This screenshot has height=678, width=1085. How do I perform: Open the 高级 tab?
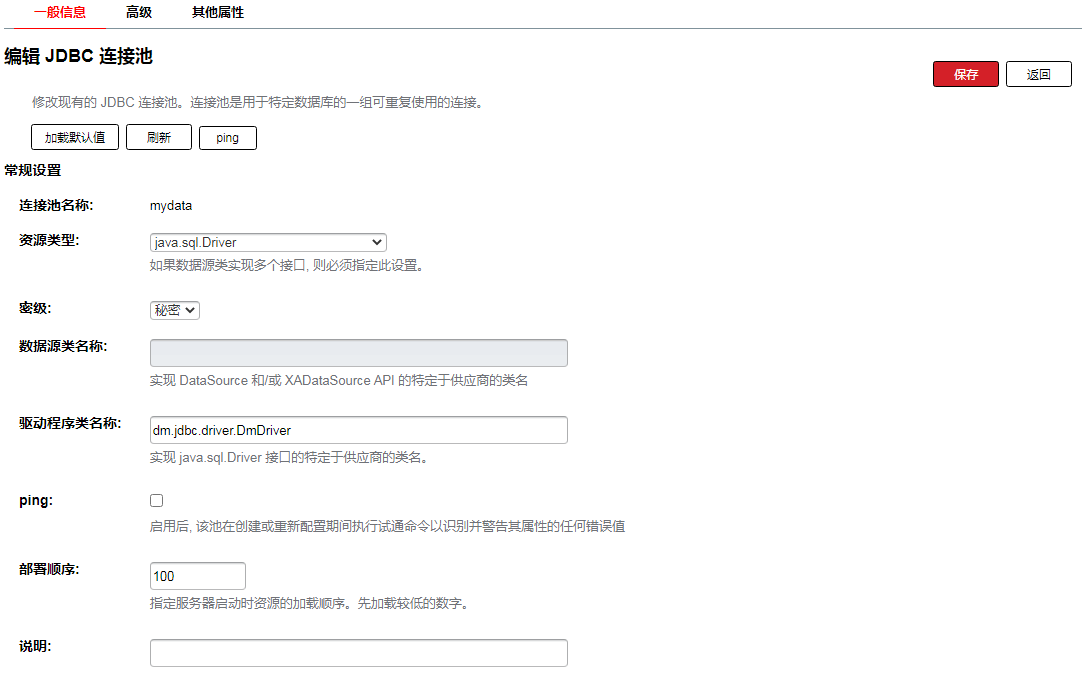pyautogui.click(x=139, y=13)
